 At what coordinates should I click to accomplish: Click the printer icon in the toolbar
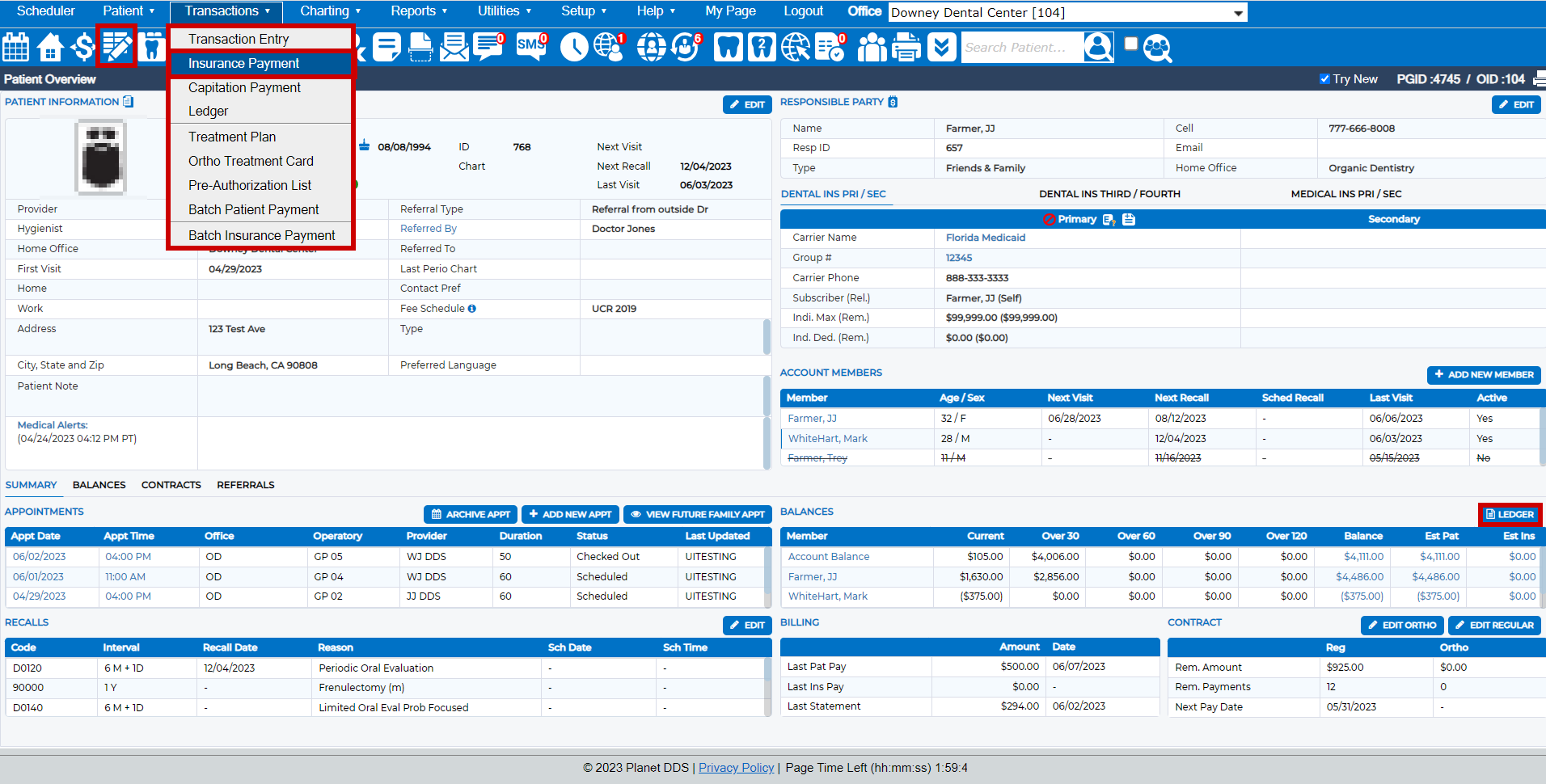click(x=906, y=46)
